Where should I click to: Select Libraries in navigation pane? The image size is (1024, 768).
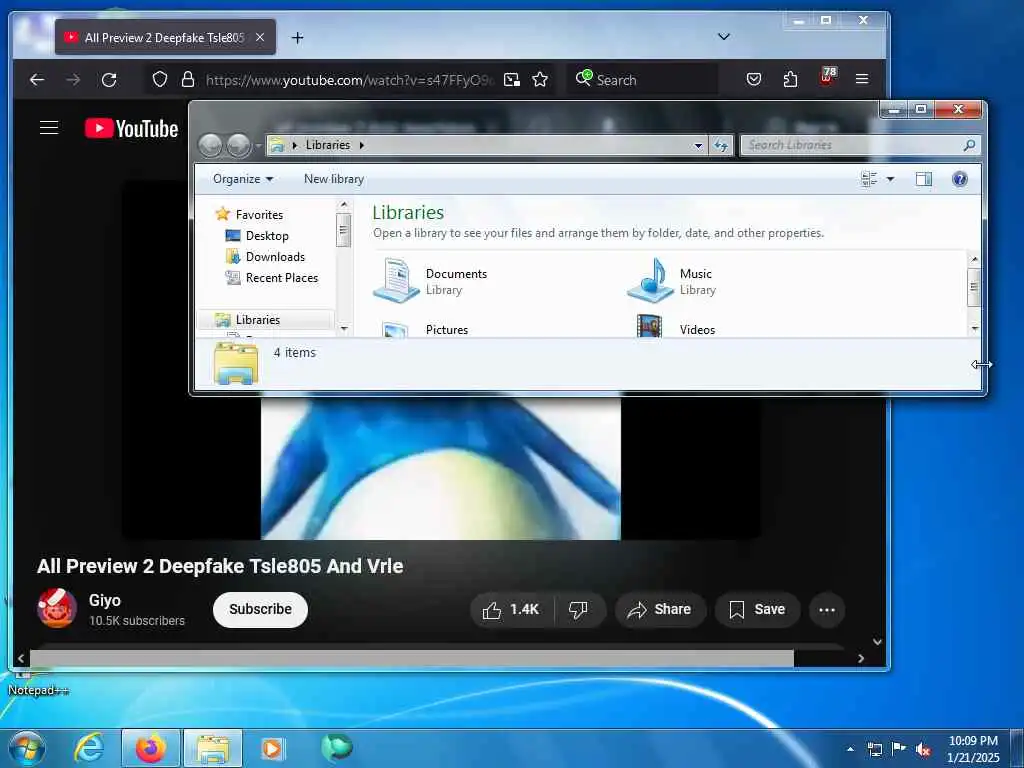coord(257,319)
